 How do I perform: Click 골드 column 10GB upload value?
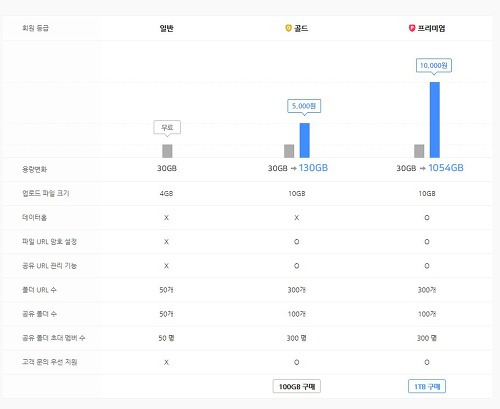point(297,194)
